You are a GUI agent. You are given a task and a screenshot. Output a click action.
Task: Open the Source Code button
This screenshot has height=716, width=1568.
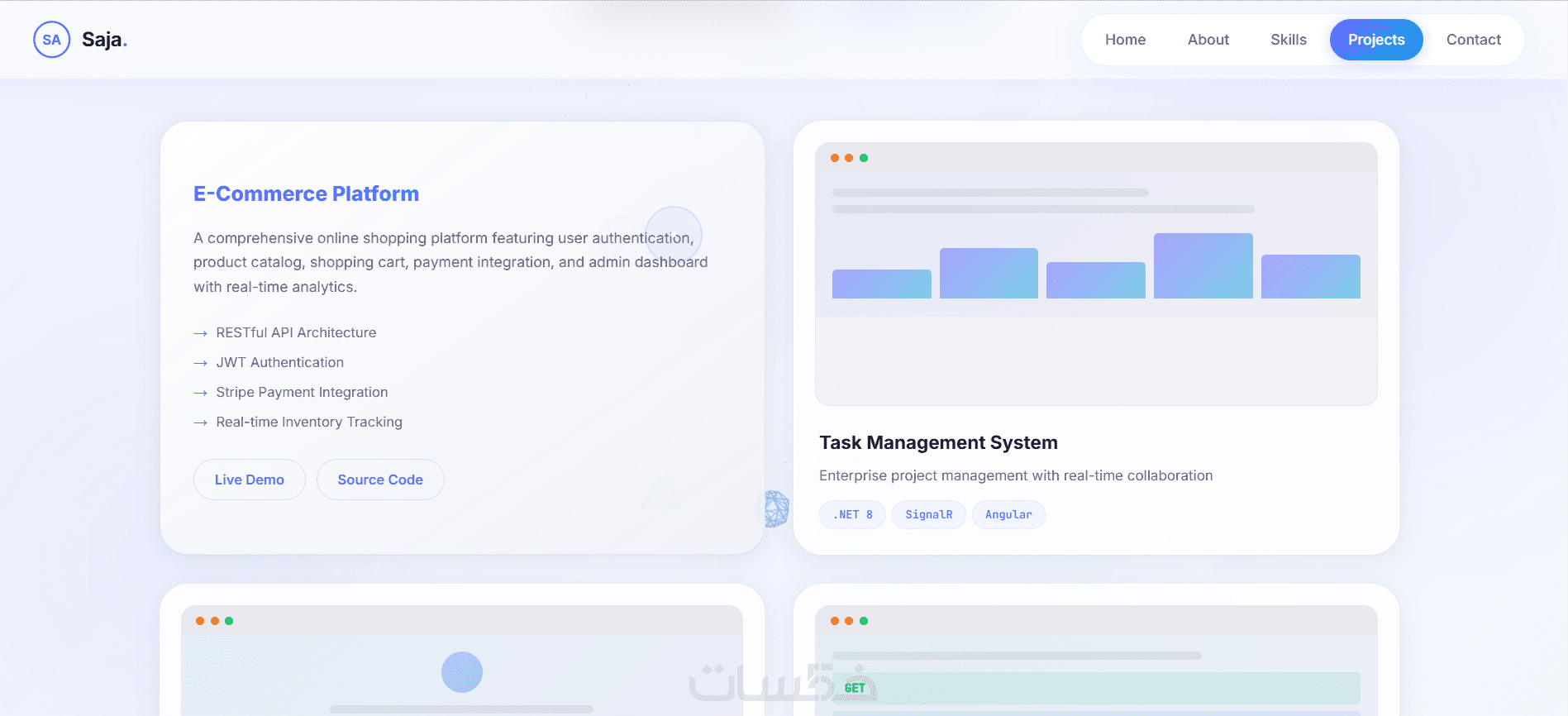click(x=380, y=480)
